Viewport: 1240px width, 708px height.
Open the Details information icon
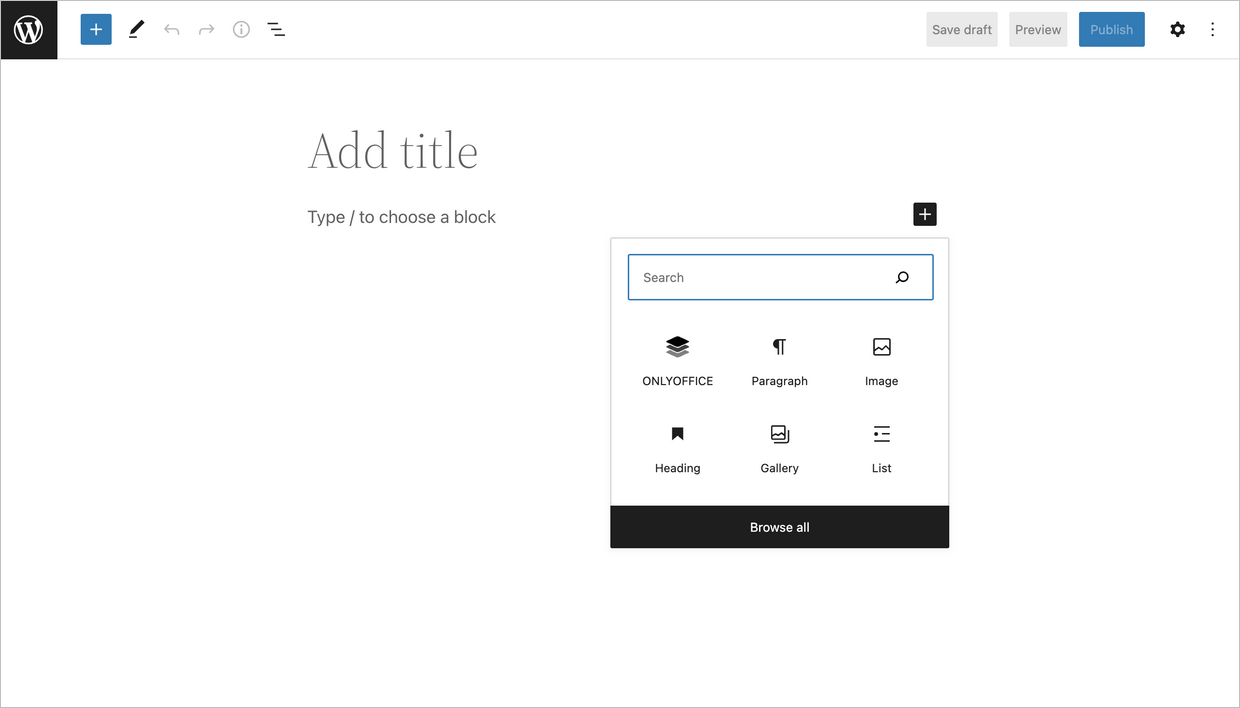(x=241, y=29)
